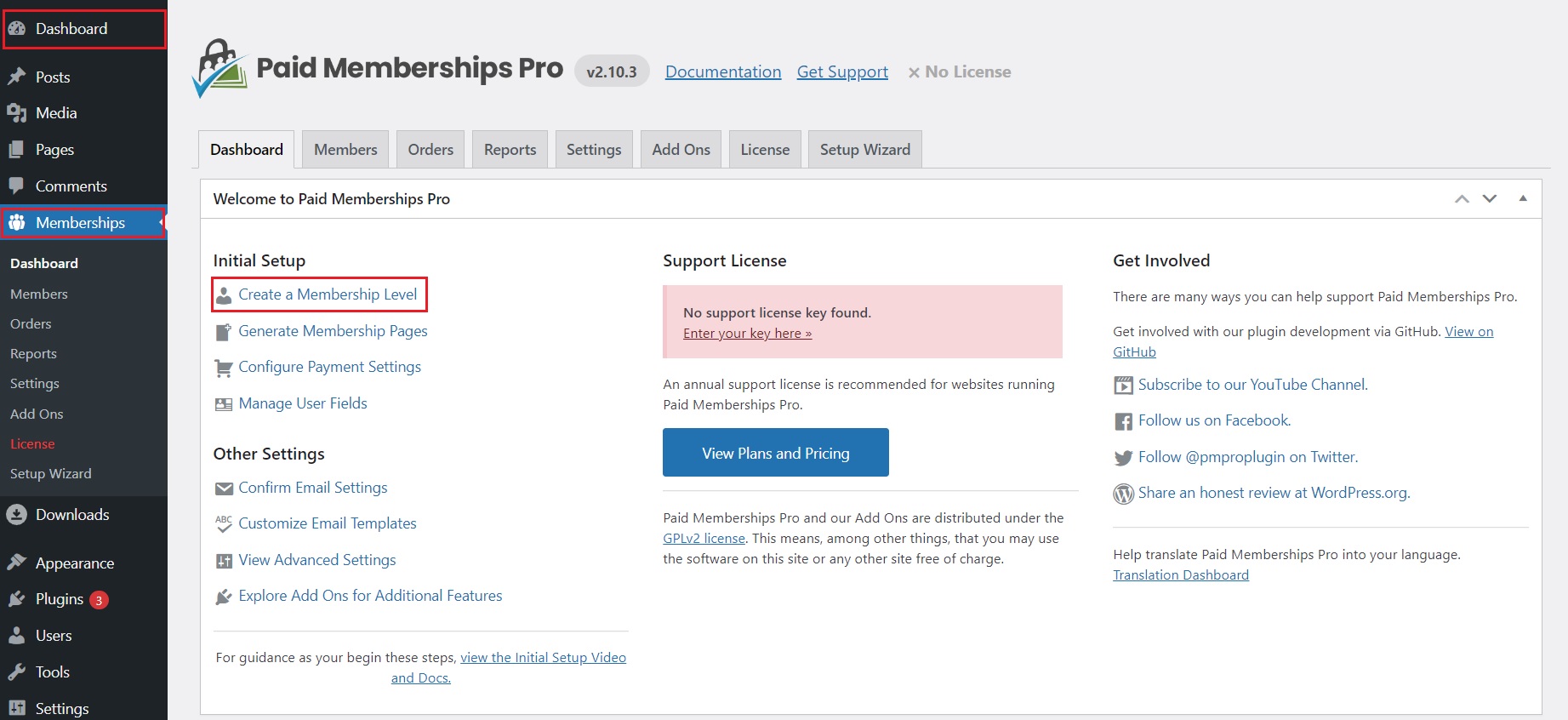Click the No License status text
Screen dimensions: 1568x720
click(960, 71)
